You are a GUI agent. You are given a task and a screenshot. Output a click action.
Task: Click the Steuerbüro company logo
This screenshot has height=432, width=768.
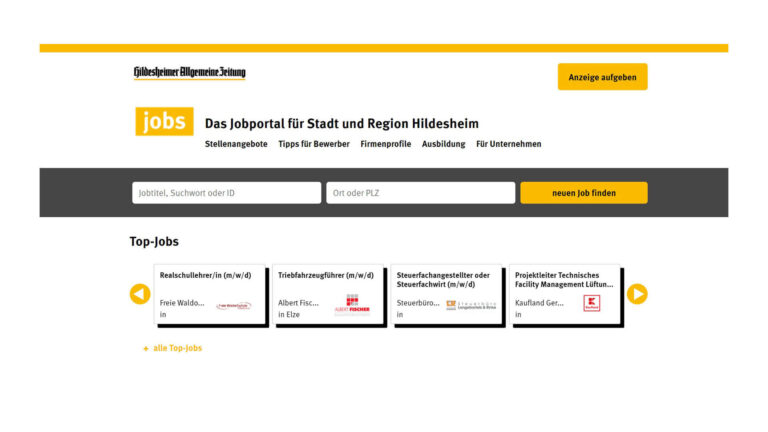471,305
